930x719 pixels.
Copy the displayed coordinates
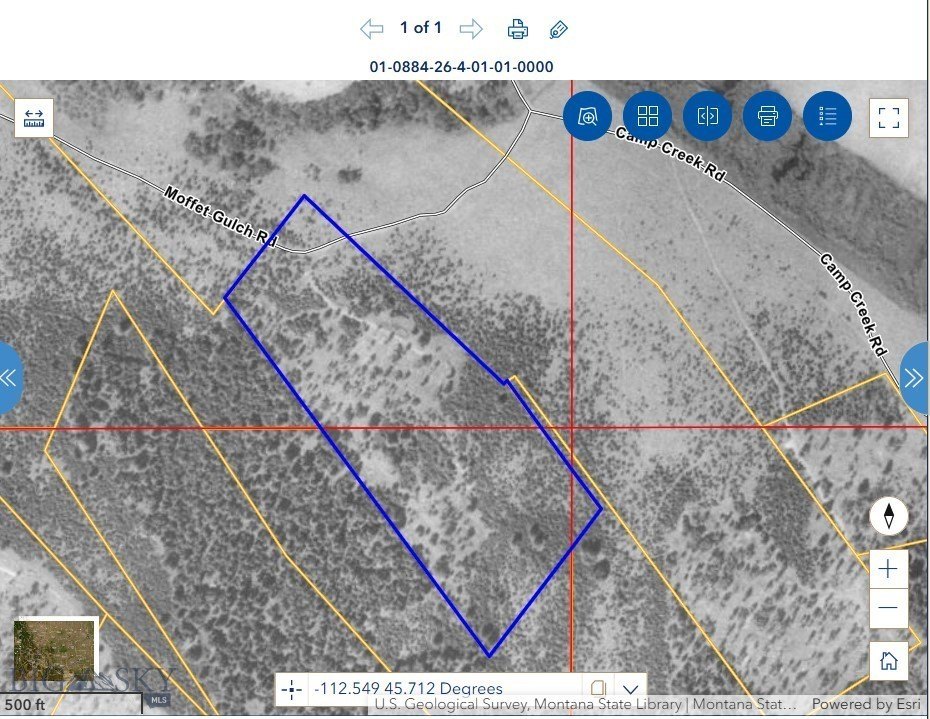coord(598,689)
